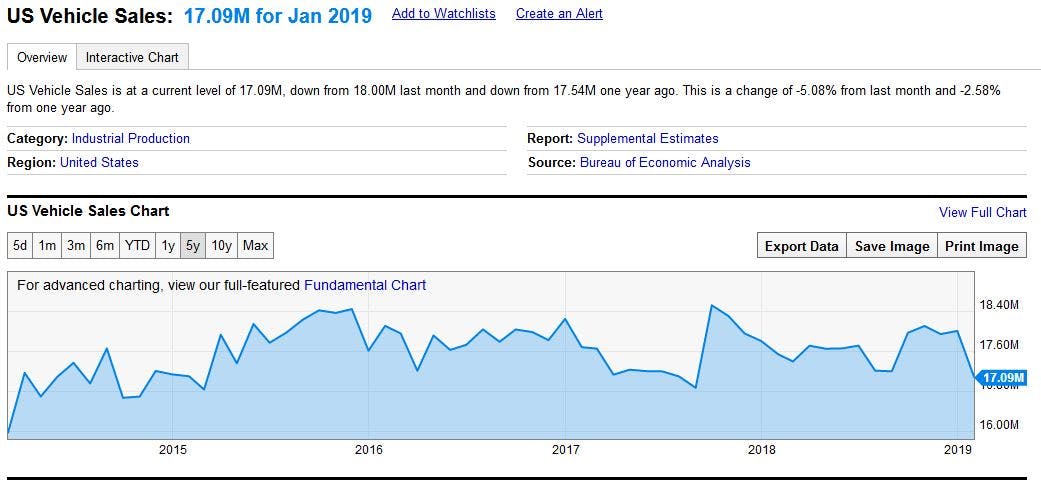Set chart range to 5d
Screen dimensions: 1041x484
coord(20,245)
